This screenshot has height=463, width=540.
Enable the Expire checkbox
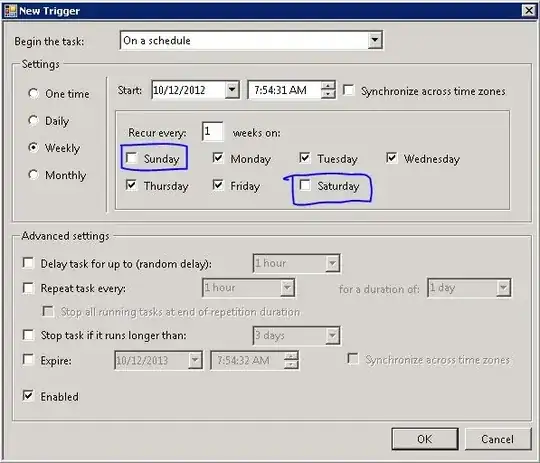(28, 360)
